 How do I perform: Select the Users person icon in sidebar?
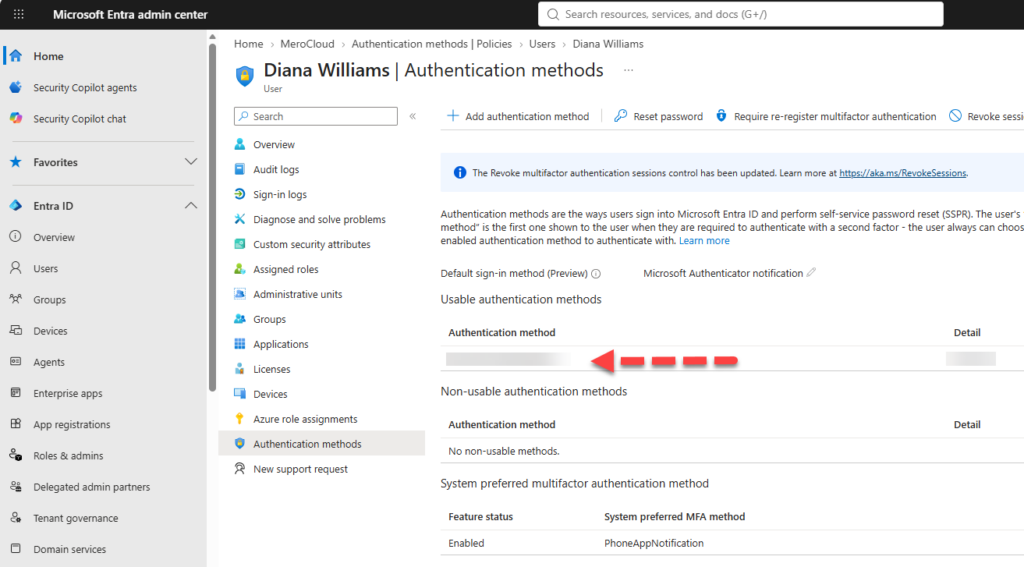point(16,268)
